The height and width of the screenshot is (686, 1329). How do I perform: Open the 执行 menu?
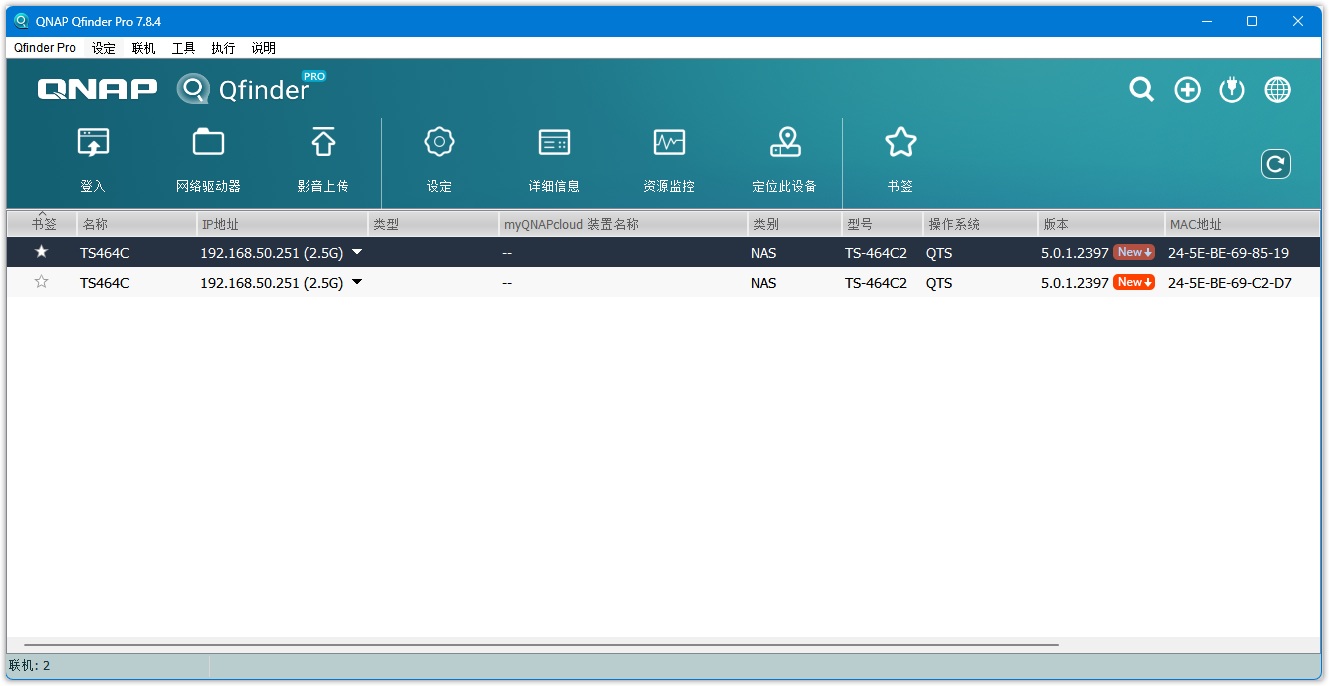click(x=223, y=48)
